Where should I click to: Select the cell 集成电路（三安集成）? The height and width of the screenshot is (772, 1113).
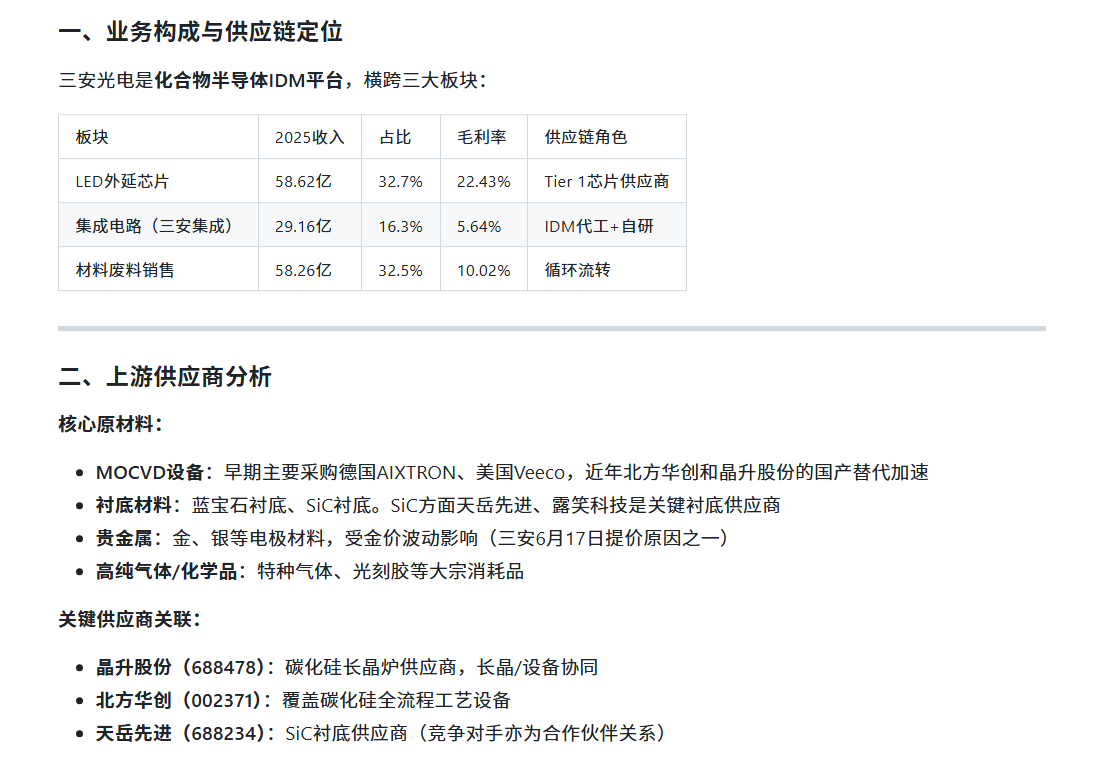[154, 226]
